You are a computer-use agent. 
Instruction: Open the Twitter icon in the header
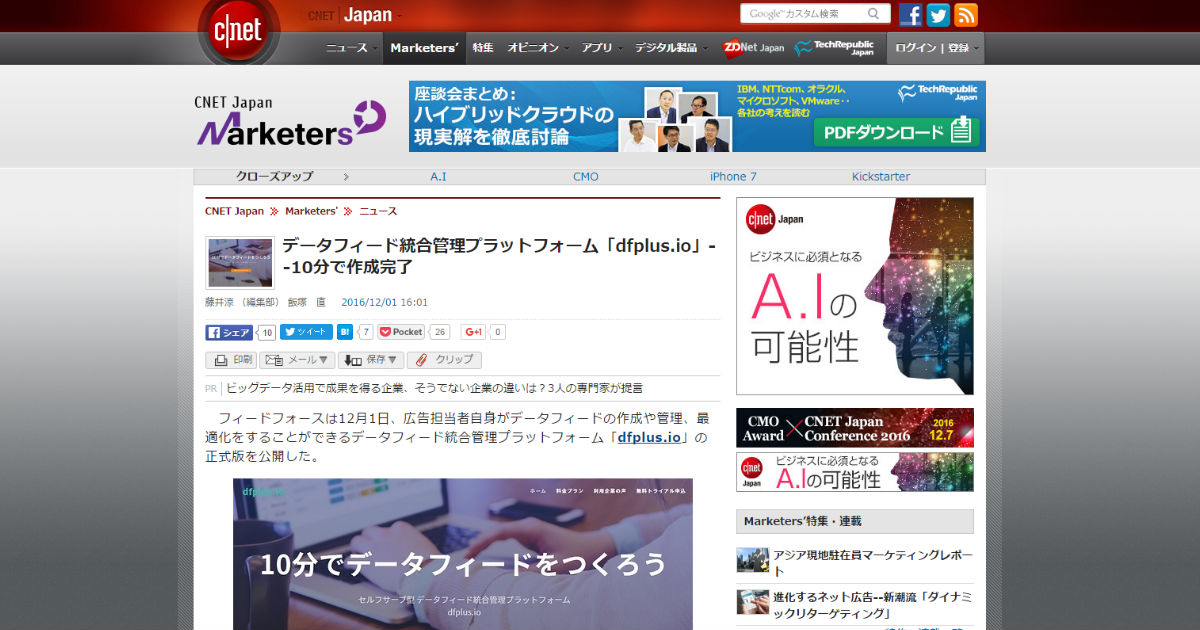click(938, 14)
